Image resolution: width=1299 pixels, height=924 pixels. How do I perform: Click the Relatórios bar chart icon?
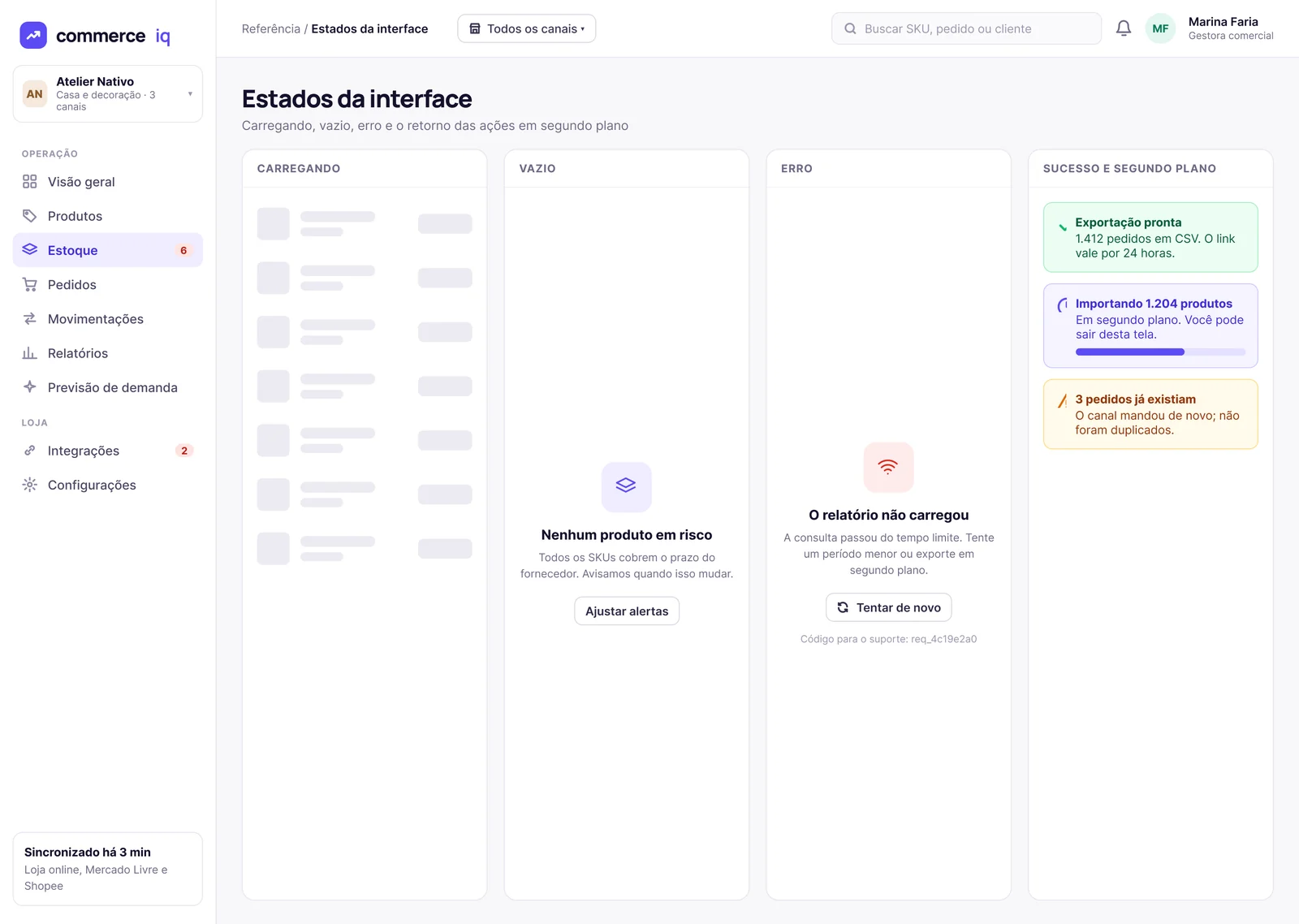[x=30, y=353]
